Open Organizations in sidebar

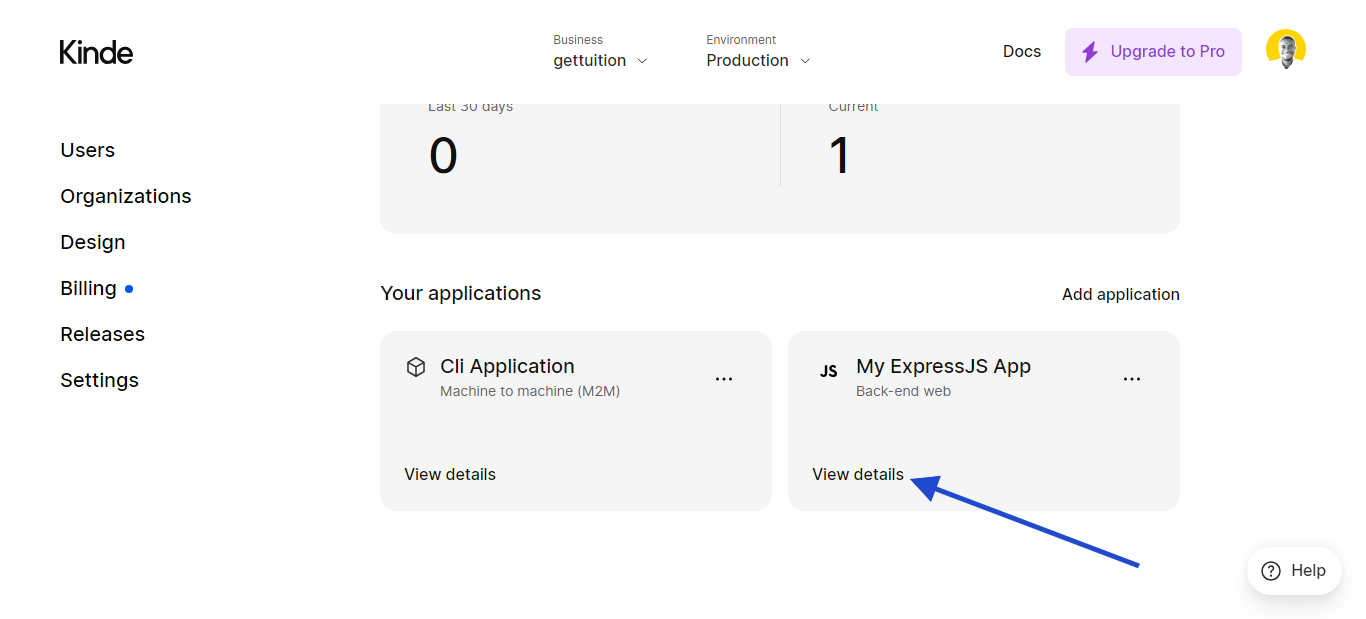pos(126,196)
